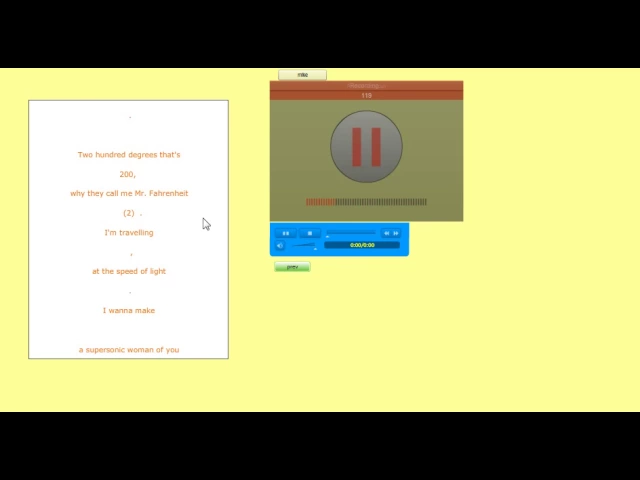Click the lyric line '200,'
This screenshot has width=640, height=480.
pos(127,174)
